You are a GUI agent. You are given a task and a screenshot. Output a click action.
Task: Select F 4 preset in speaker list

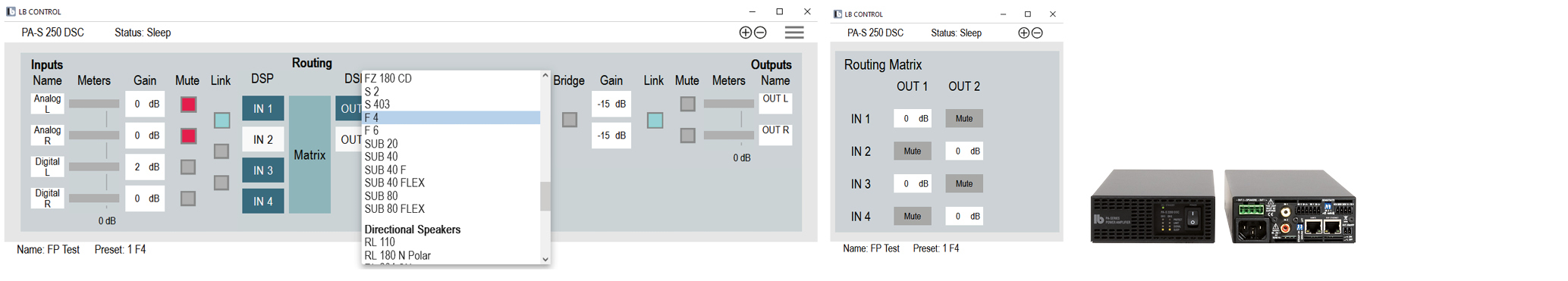tap(451, 117)
